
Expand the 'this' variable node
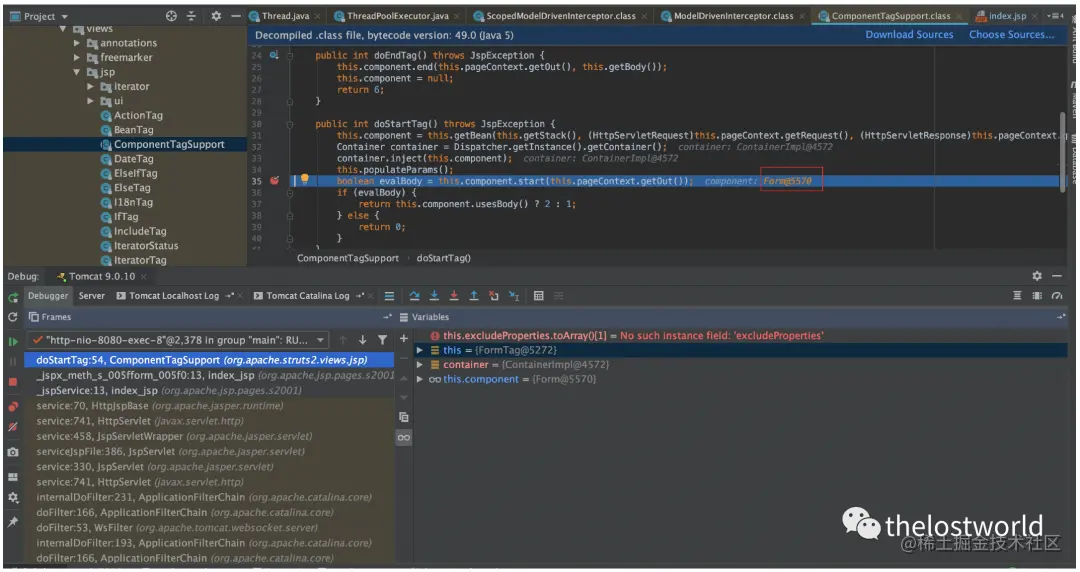[419, 350]
